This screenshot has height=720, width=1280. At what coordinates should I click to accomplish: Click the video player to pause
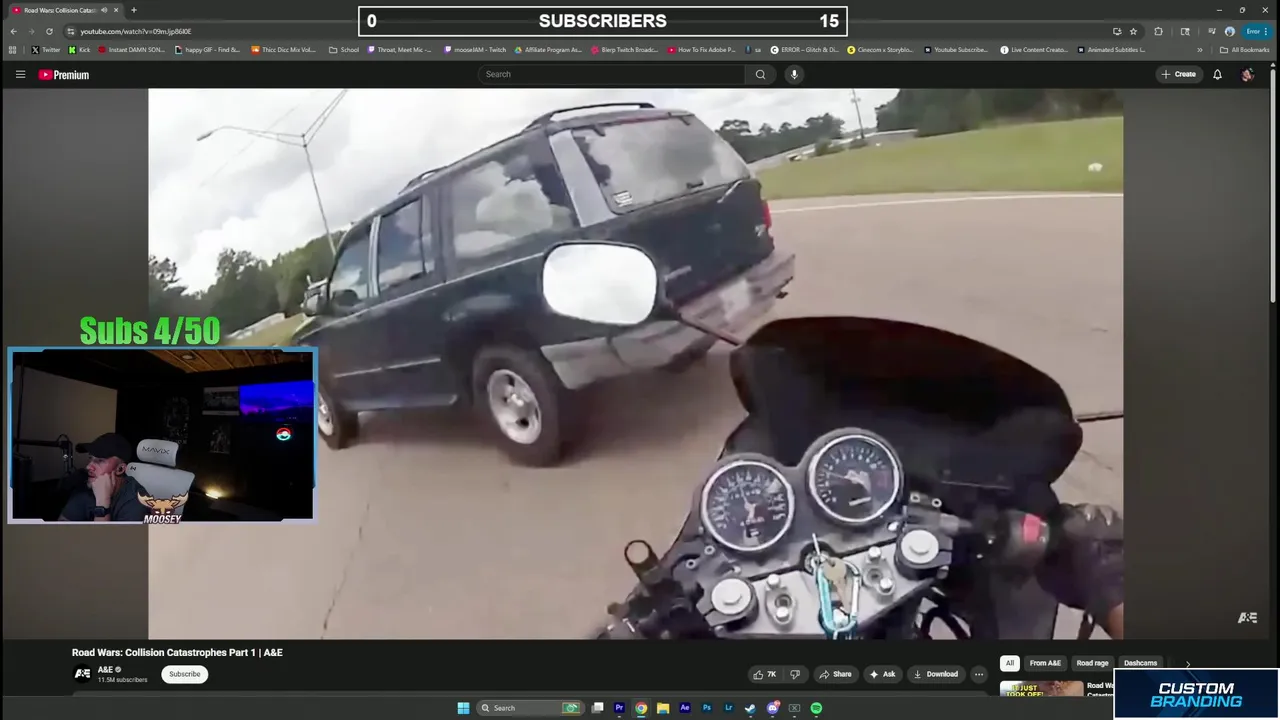635,363
